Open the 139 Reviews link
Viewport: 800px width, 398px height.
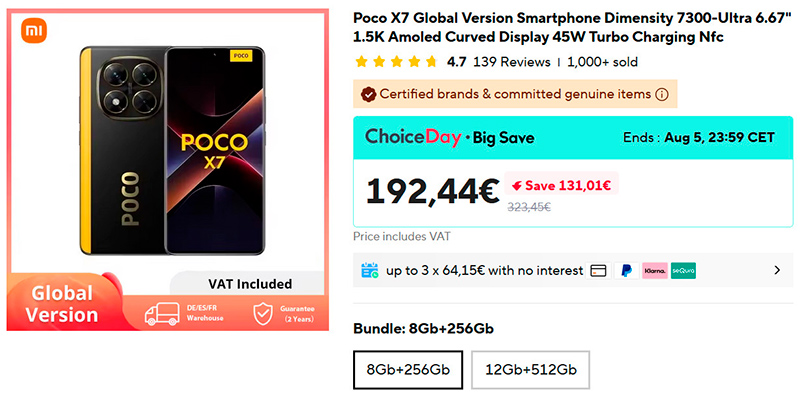point(512,62)
